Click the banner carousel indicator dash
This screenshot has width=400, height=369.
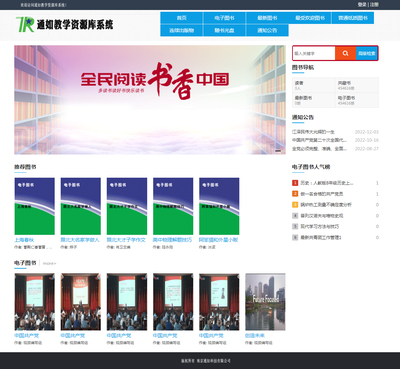point(278,151)
